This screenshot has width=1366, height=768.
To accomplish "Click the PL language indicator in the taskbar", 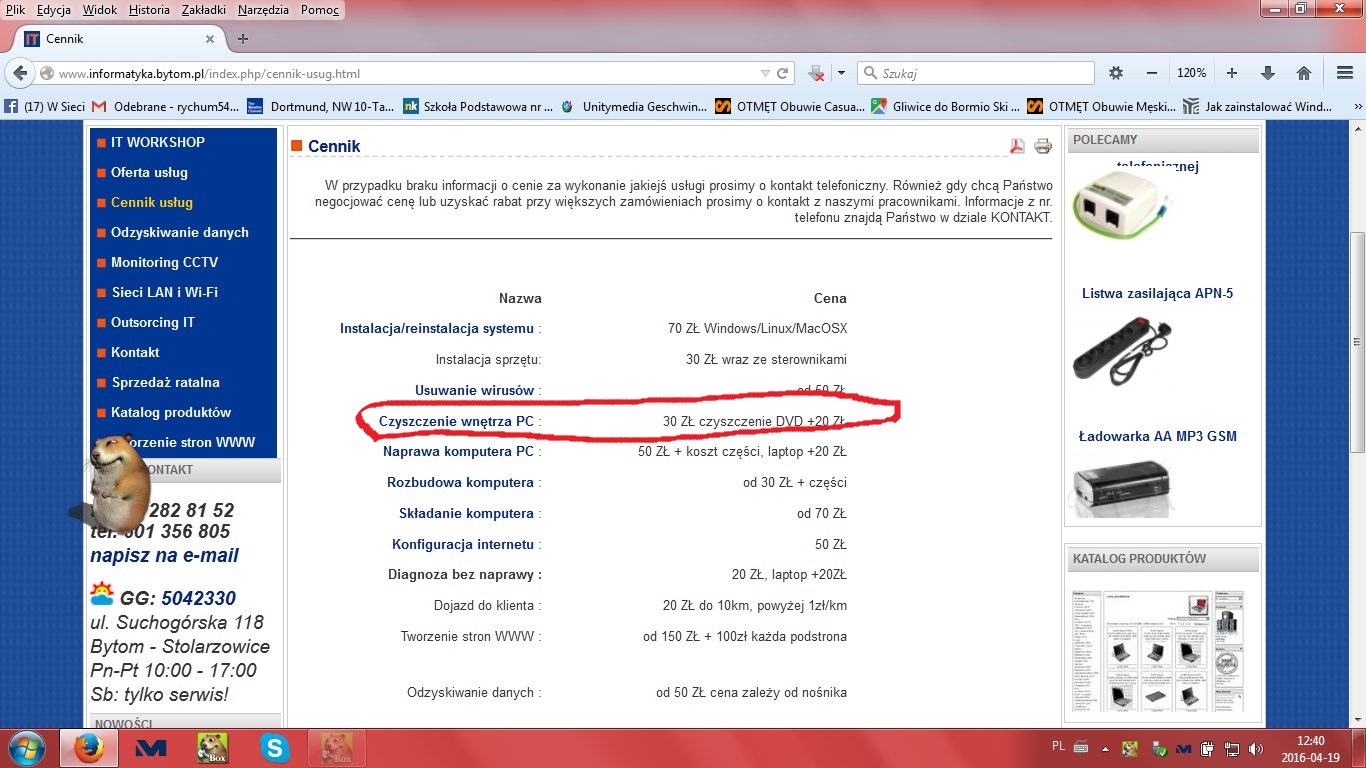I will pos(1059,746).
